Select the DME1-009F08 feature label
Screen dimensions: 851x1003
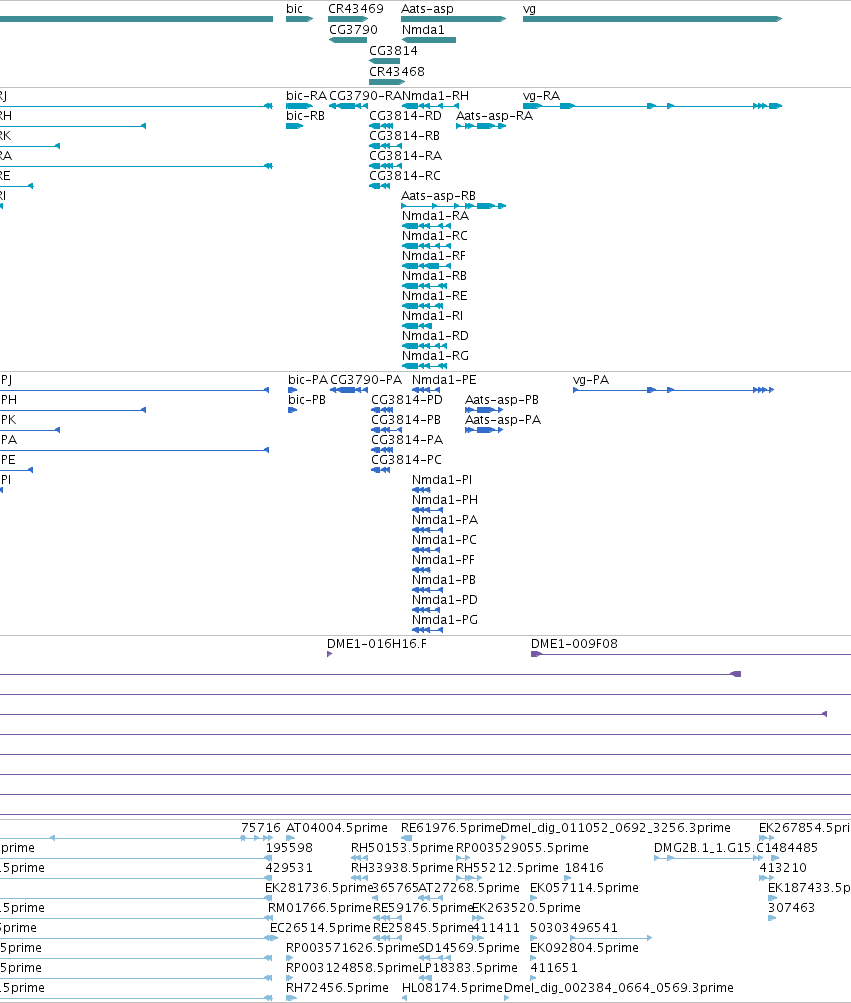[x=574, y=644]
